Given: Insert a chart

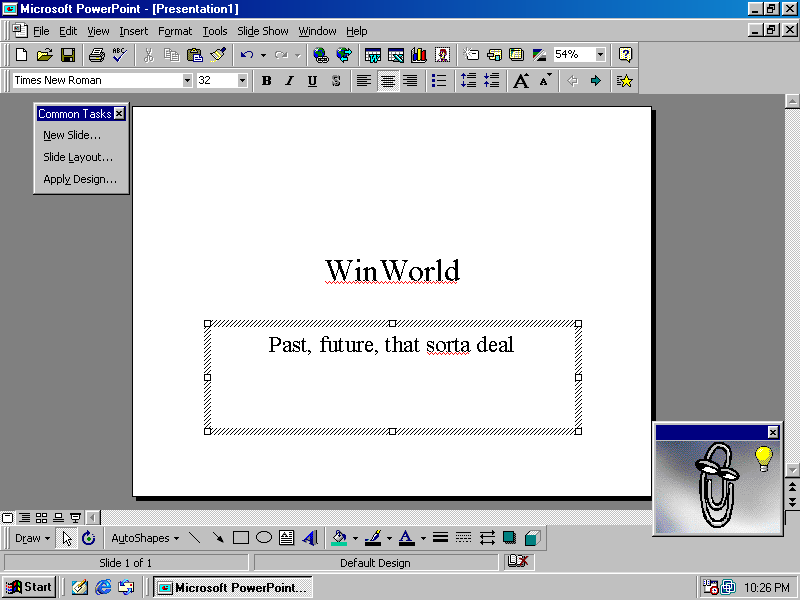Looking at the screenshot, I should pos(419,55).
